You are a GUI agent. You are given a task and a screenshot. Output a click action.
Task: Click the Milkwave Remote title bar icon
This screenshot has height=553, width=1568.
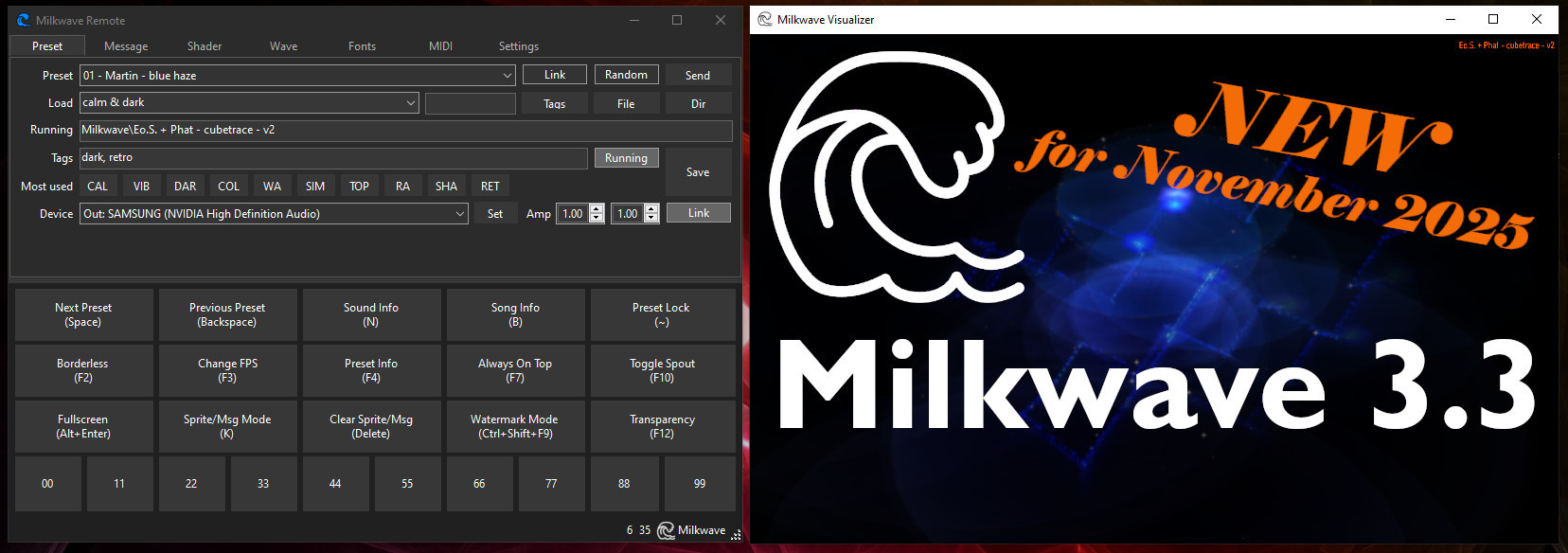(23, 20)
